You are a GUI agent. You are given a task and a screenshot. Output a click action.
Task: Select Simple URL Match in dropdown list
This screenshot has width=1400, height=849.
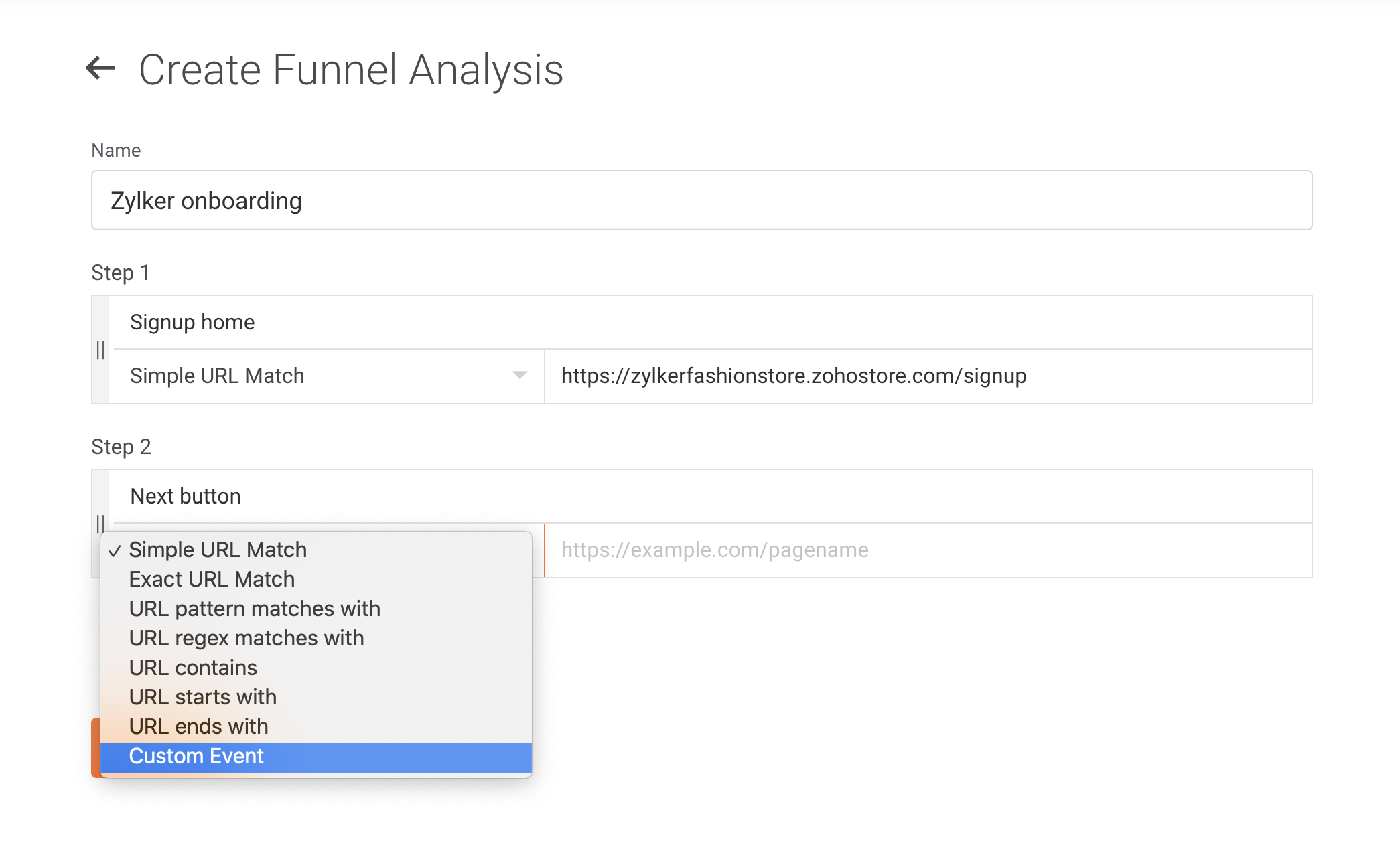coord(218,550)
